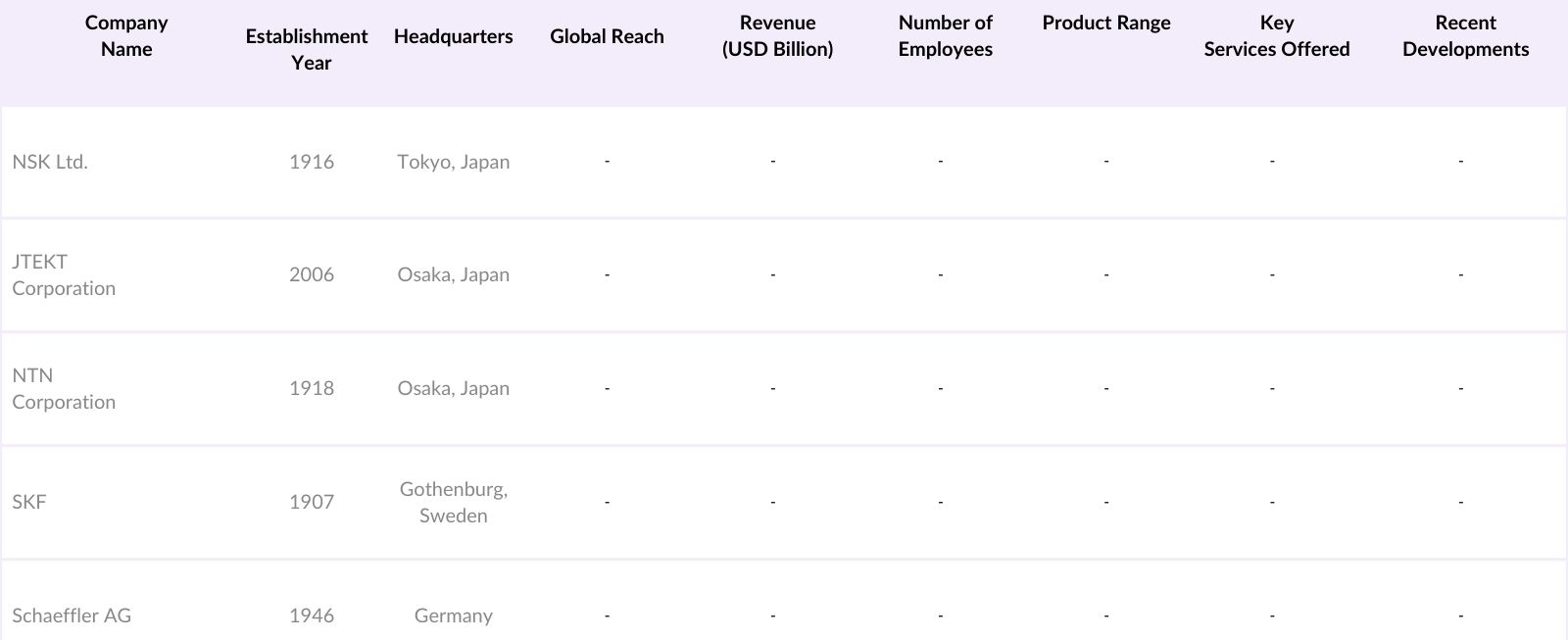
Task: Click JTEKT's Number of Employees cell
Action: pos(940,274)
